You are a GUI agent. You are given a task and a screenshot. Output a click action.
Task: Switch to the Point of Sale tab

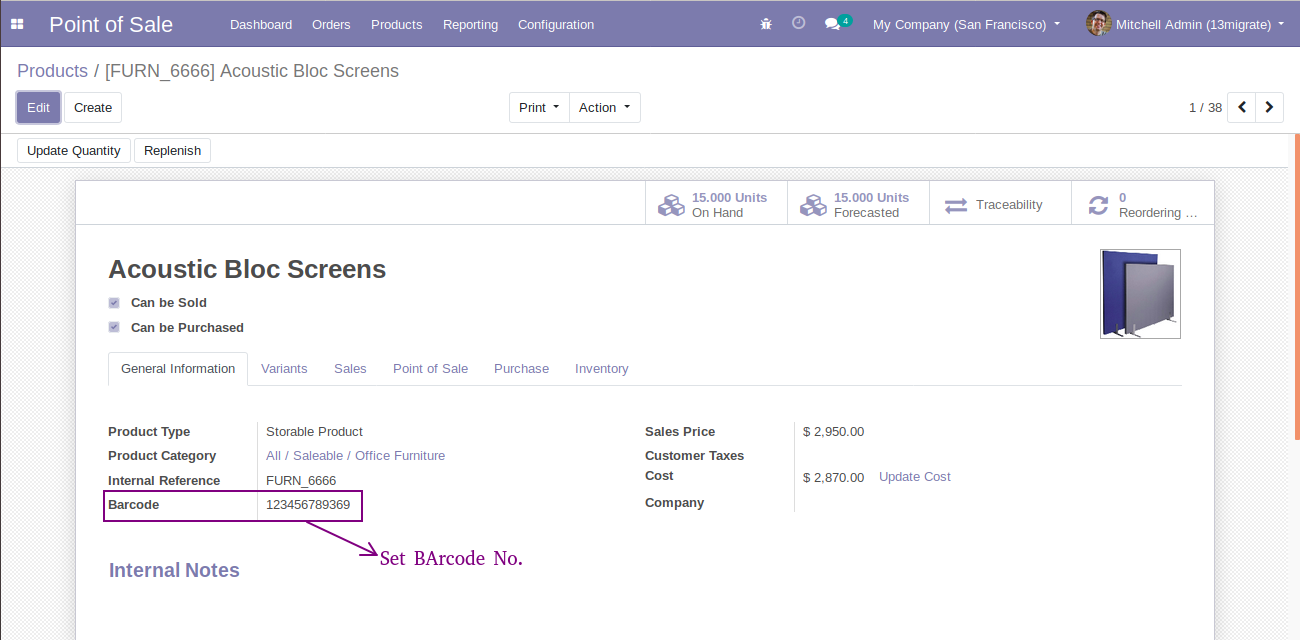[430, 369]
